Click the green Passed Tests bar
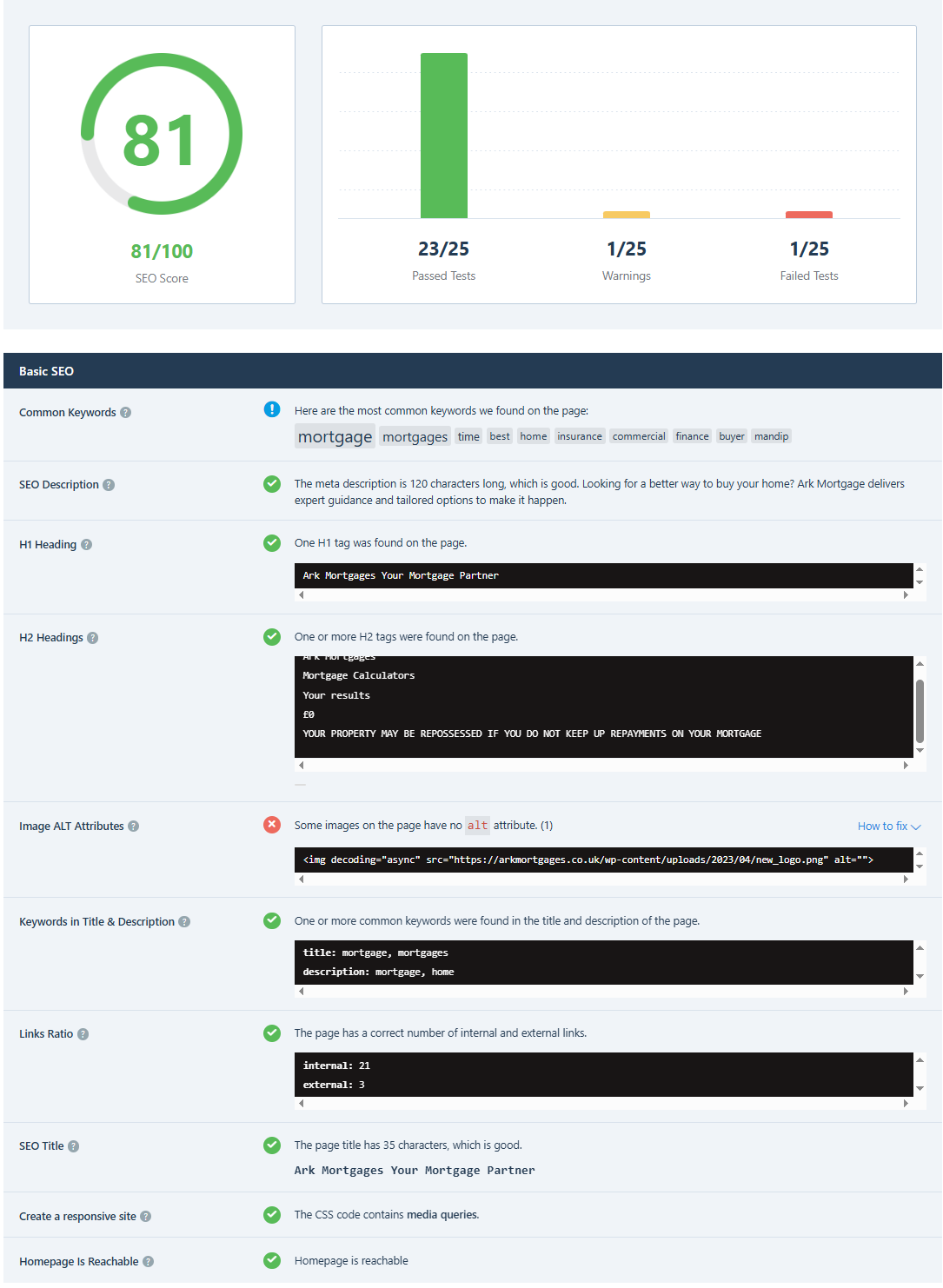This screenshot has width=943, height=1288. (x=444, y=136)
